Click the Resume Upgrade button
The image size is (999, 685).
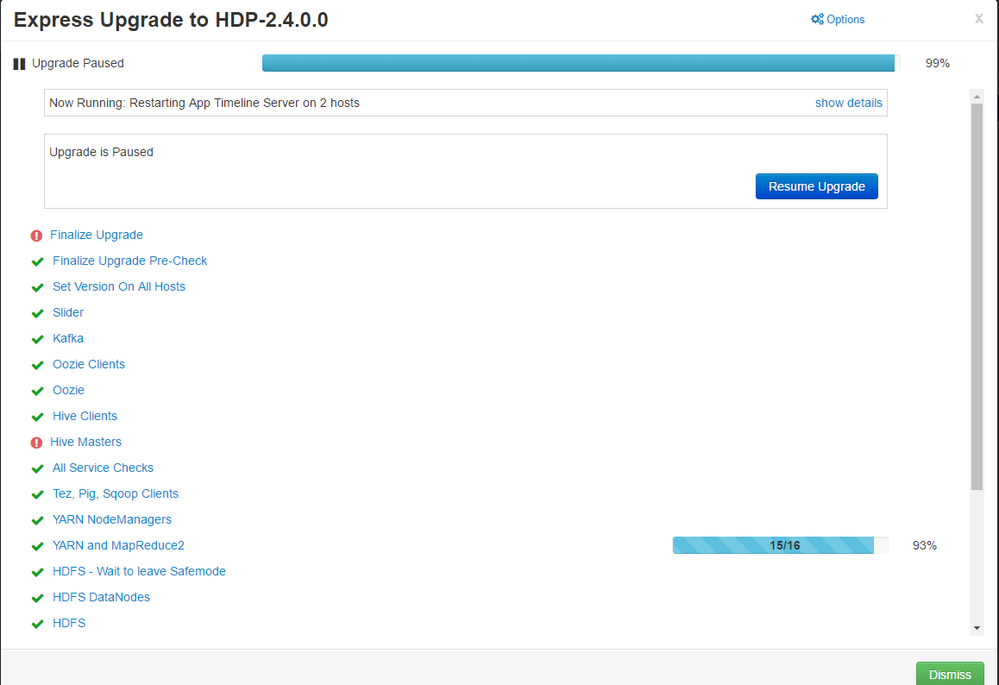click(817, 186)
